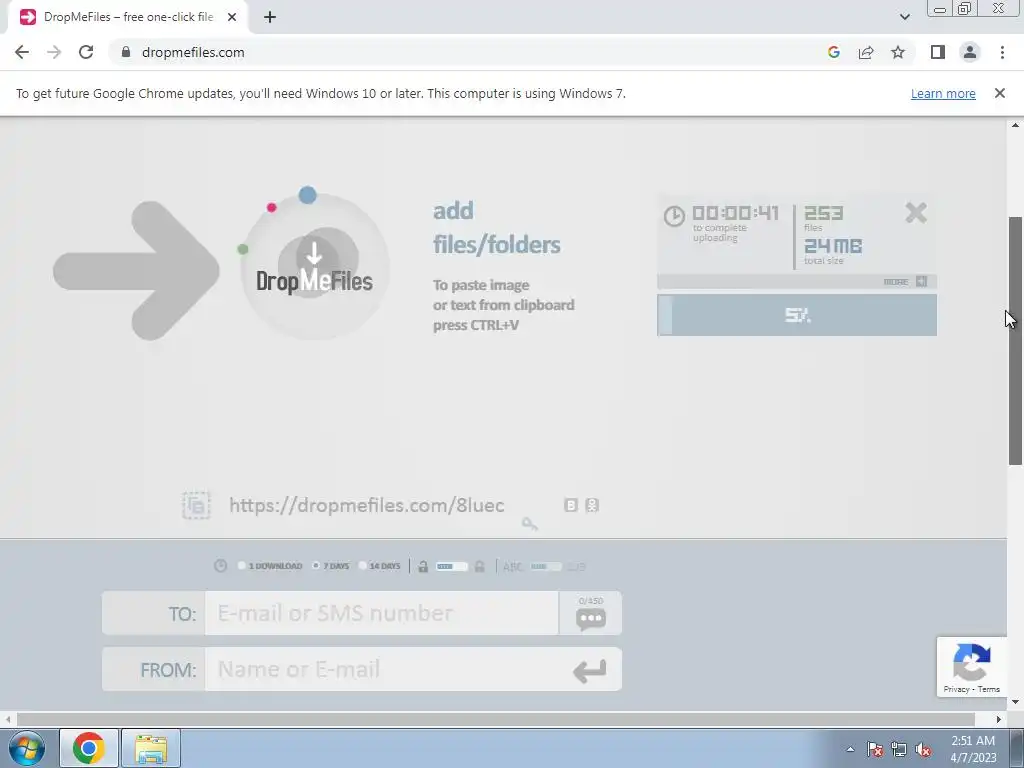This screenshot has height=768, width=1024.
Task: Toggle the Chrome side panel
Action: [x=938, y=52]
